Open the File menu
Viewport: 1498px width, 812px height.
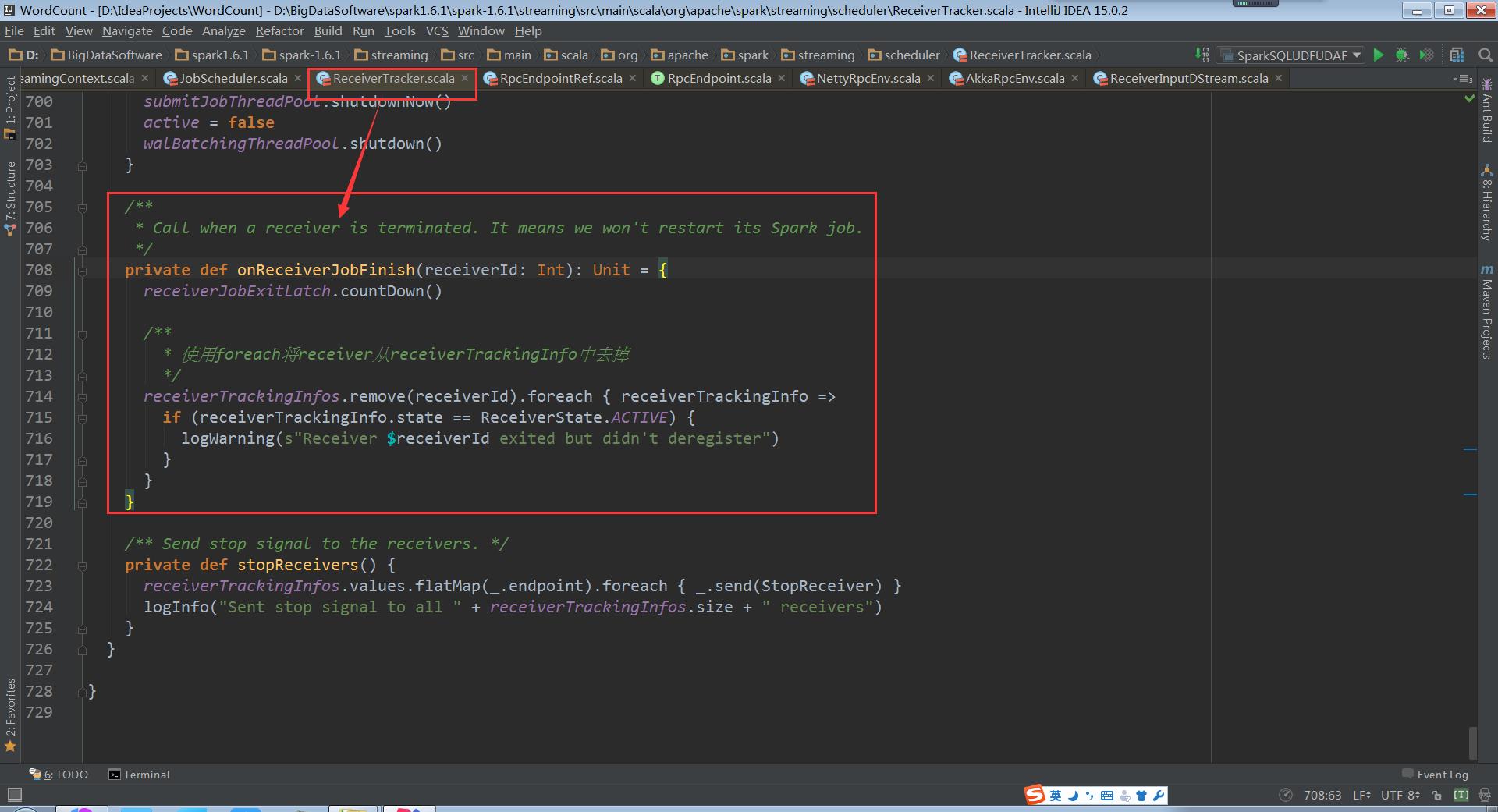[x=14, y=30]
